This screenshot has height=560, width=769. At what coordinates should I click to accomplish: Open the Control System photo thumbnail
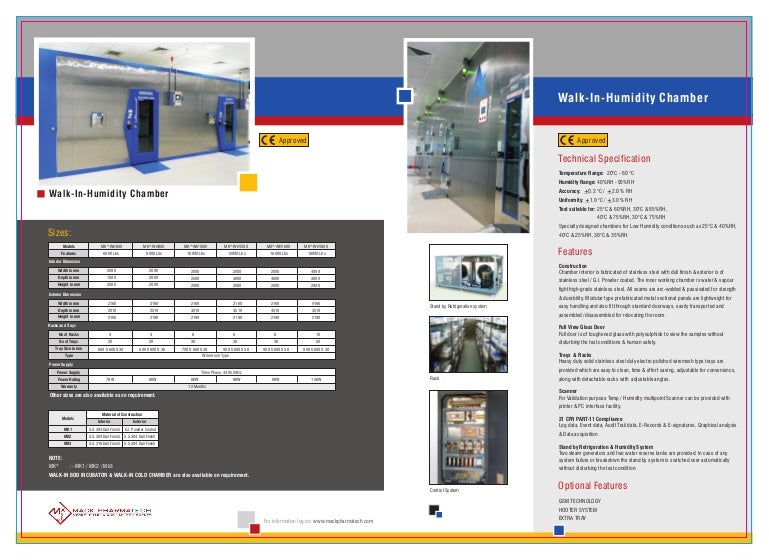[x=468, y=437]
